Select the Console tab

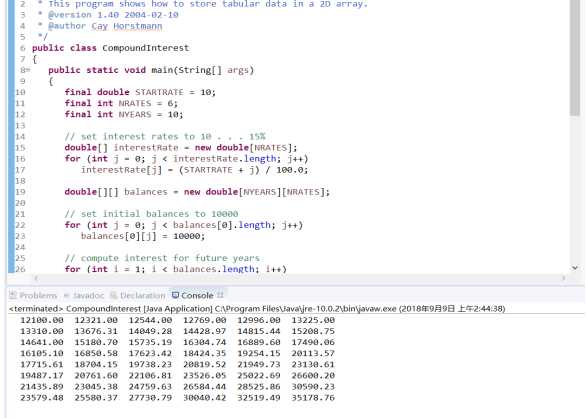197,295
